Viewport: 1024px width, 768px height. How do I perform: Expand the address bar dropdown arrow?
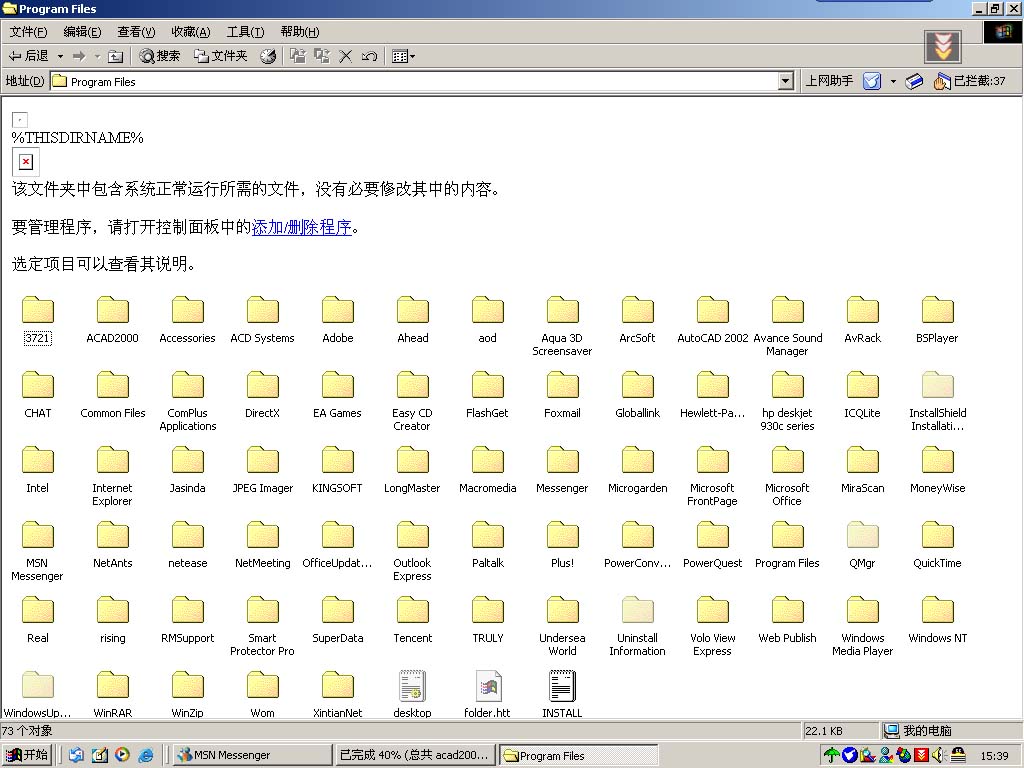(x=786, y=81)
